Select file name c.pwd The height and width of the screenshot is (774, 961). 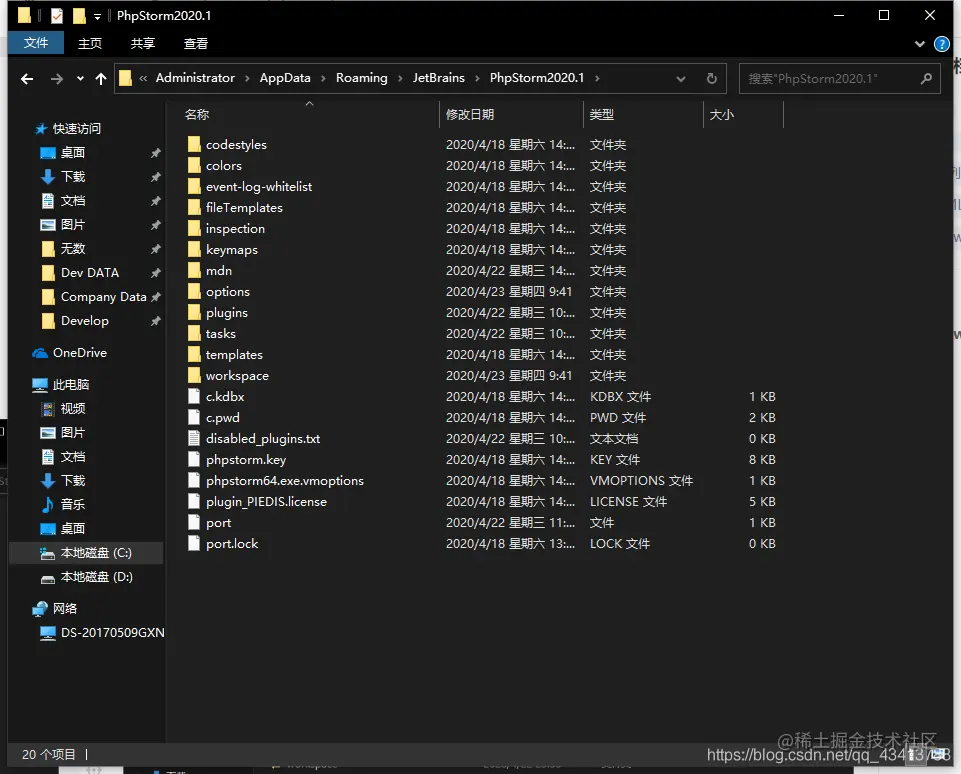tap(223, 418)
